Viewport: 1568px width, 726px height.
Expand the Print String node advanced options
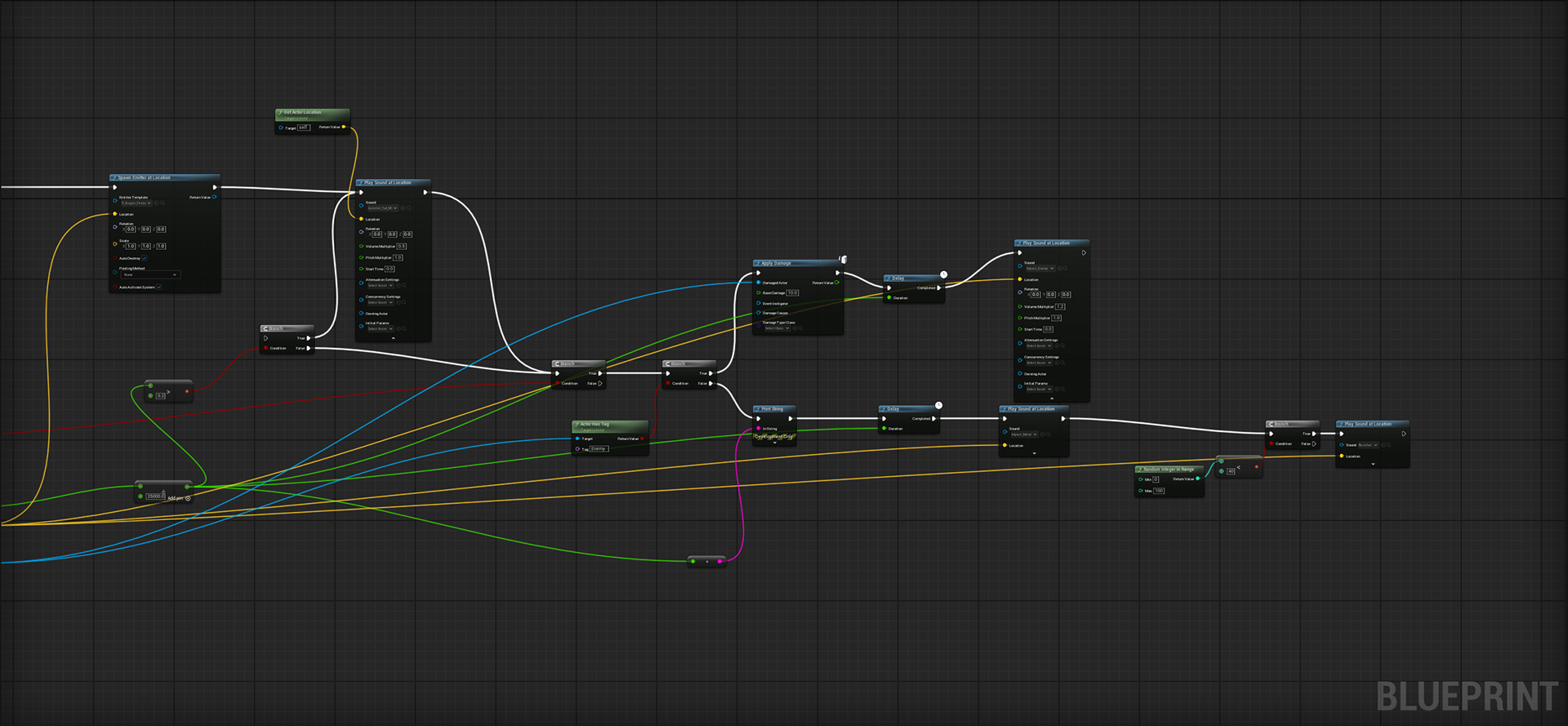[775, 443]
